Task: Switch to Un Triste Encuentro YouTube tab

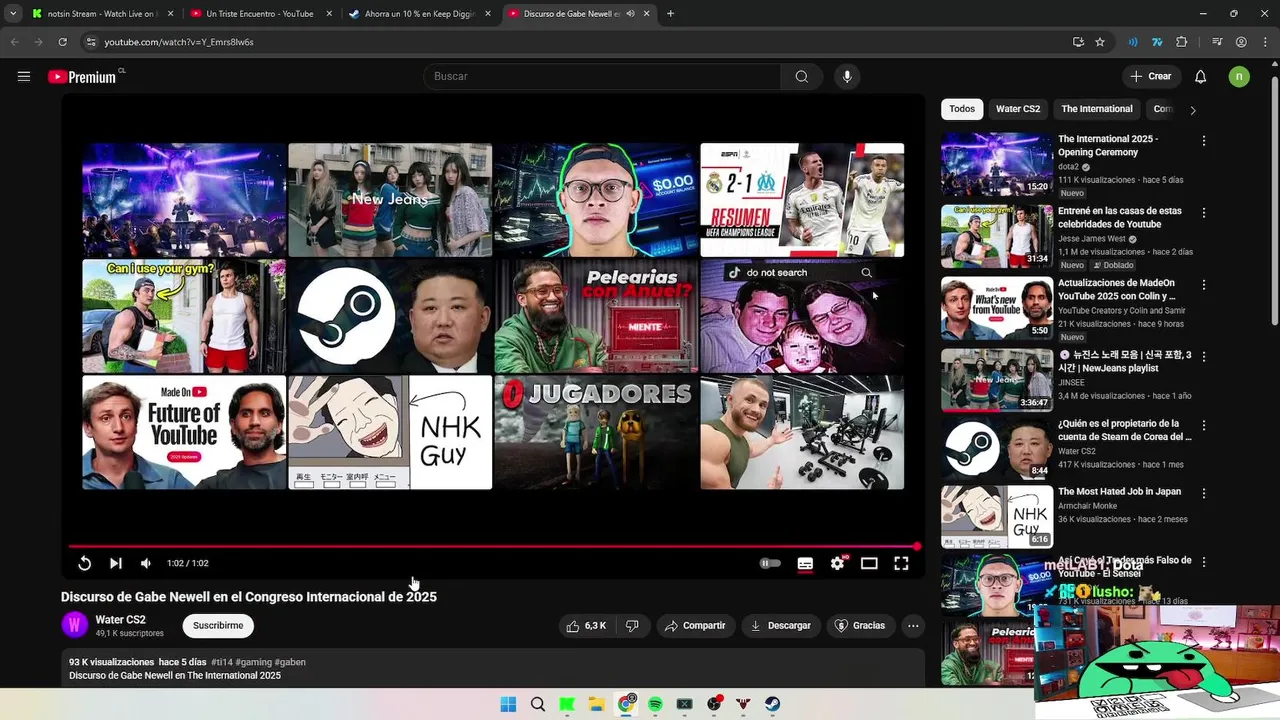Action: [259, 14]
